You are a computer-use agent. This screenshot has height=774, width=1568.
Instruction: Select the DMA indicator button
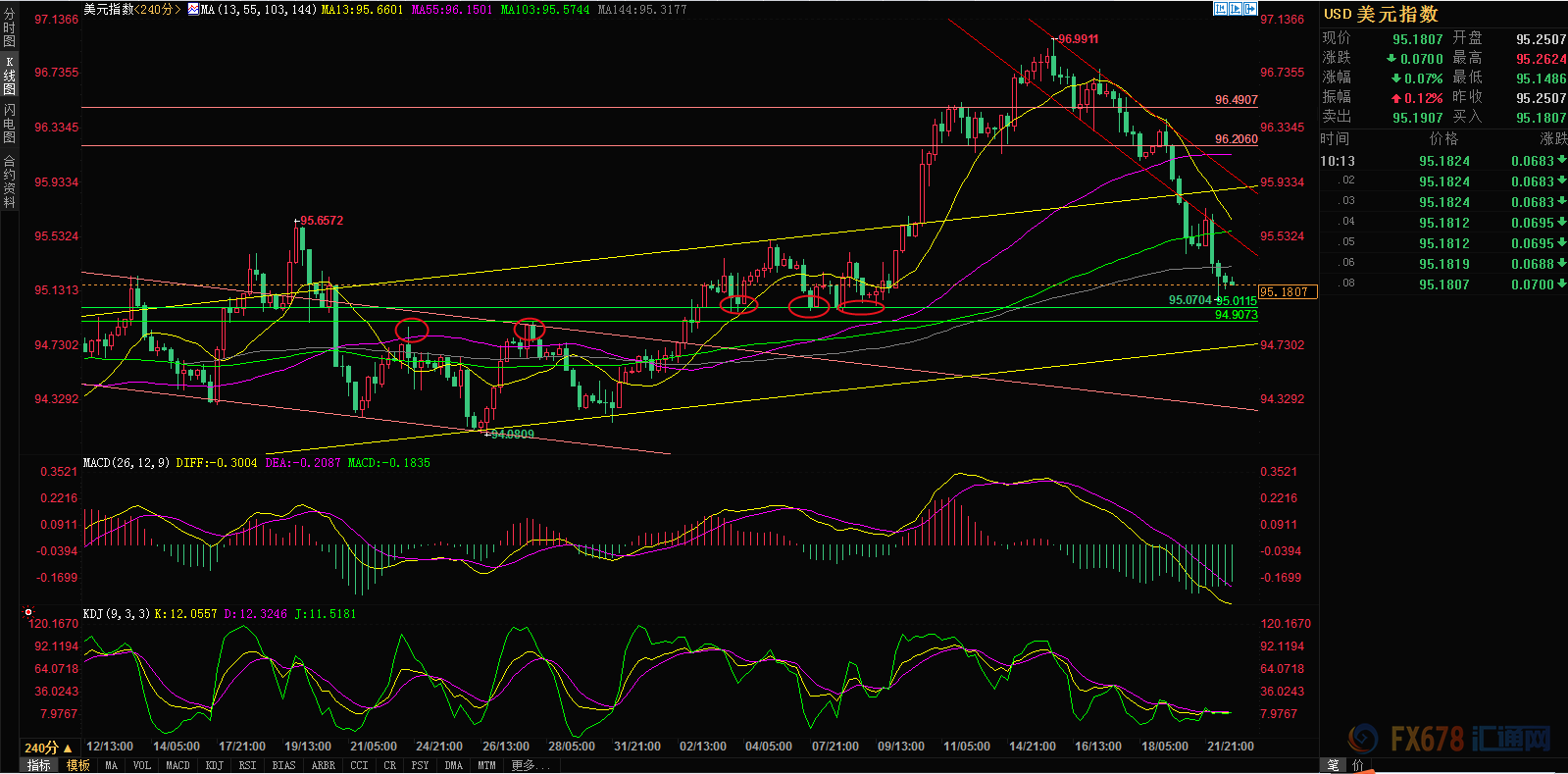(x=453, y=765)
